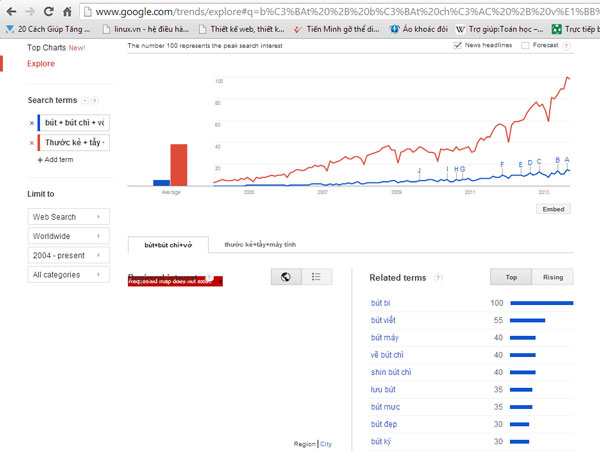Open related term 'bút đẹp'
Viewport: 600px width, 451px height.
coord(384,424)
